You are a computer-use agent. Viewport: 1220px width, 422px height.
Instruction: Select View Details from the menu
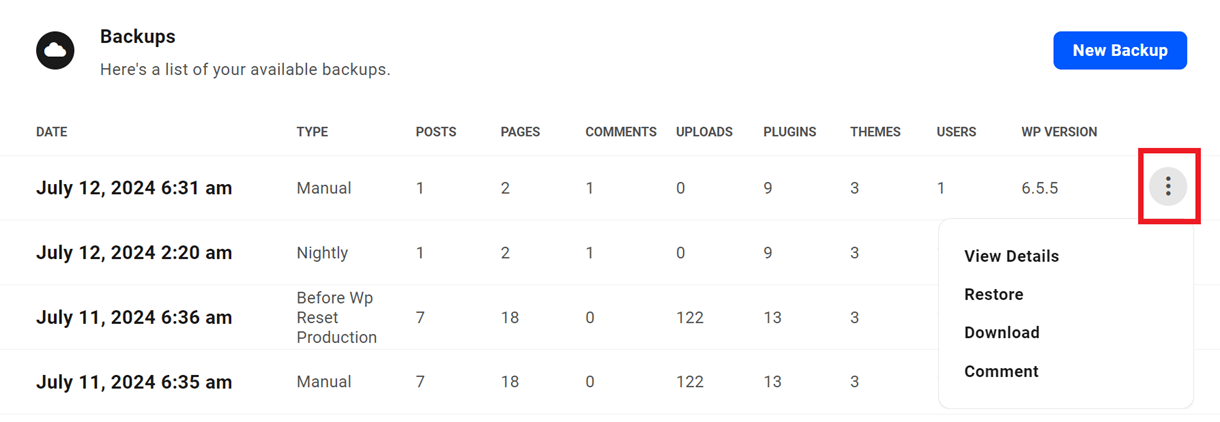pos(1011,256)
